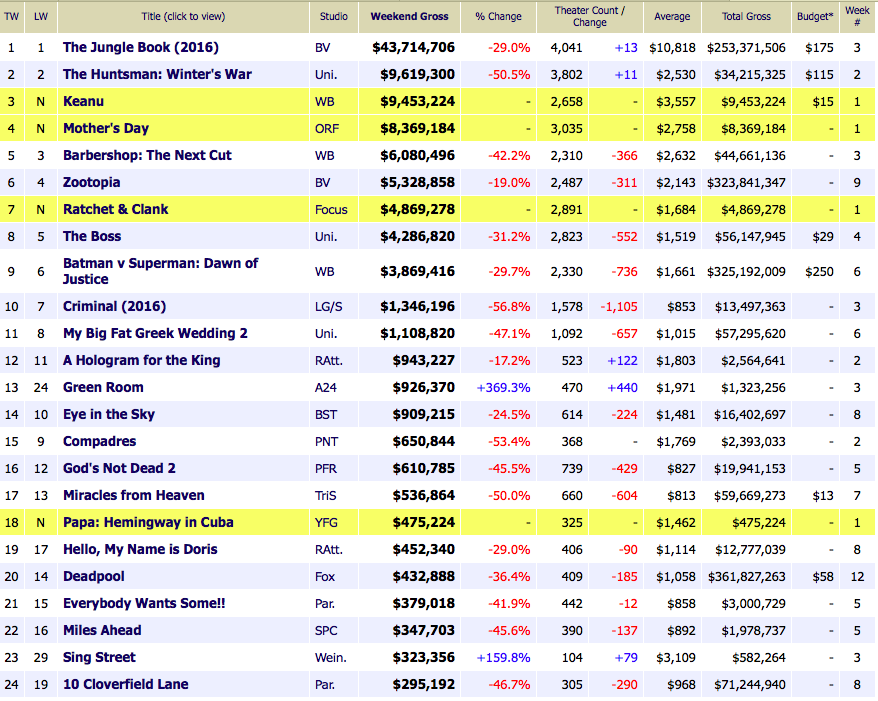Open the Mother's Day title link

[x=106, y=128]
